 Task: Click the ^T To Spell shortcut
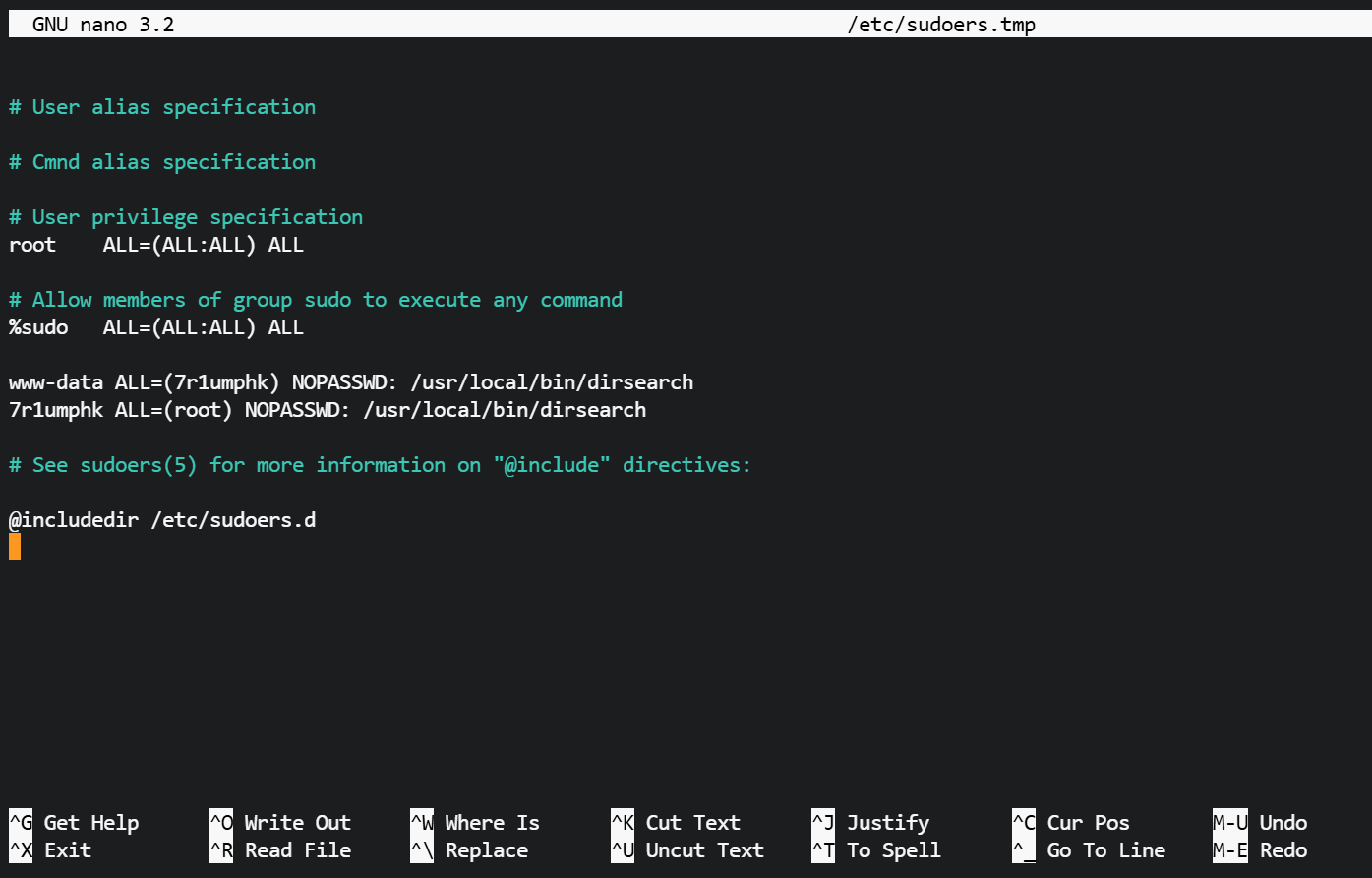coord(876,850)
